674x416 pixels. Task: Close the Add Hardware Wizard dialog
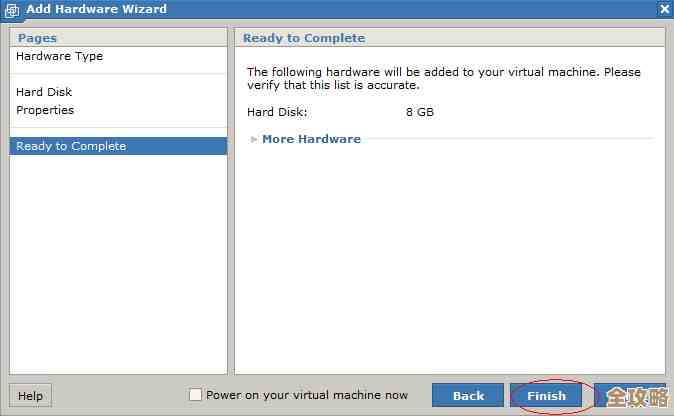pos(665,9)
